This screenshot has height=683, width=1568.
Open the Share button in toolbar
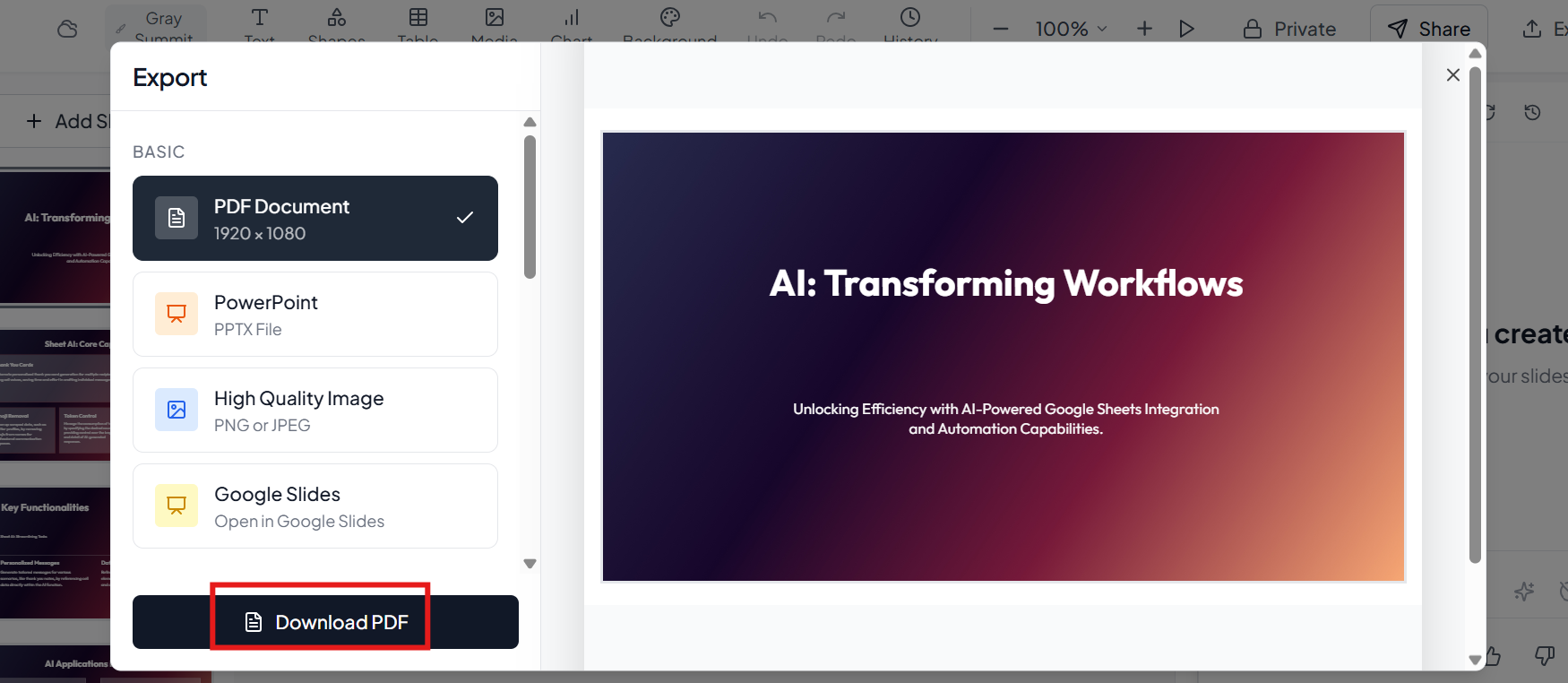pyautogui.click(x=1429, y=29)
